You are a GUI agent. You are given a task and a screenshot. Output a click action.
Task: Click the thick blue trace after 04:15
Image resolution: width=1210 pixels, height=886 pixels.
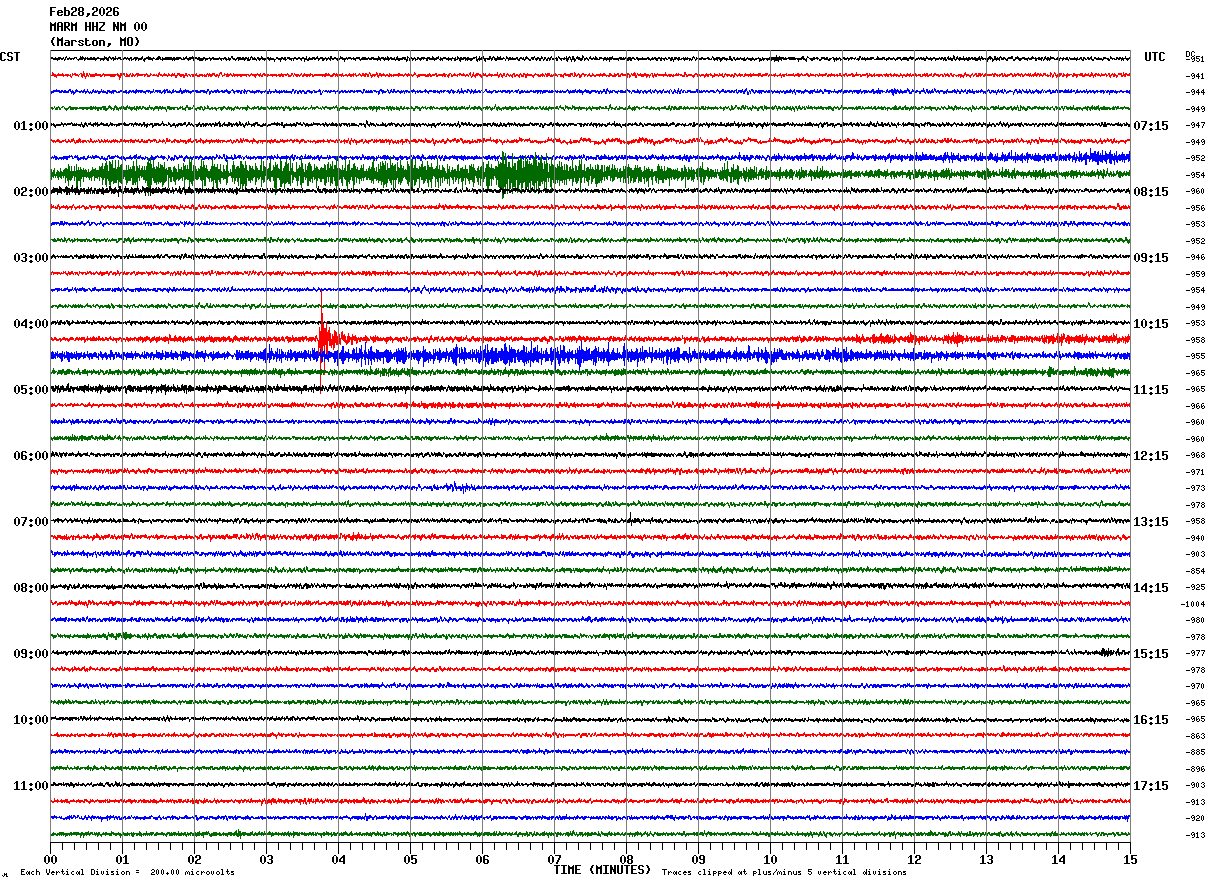pos(590,355)
